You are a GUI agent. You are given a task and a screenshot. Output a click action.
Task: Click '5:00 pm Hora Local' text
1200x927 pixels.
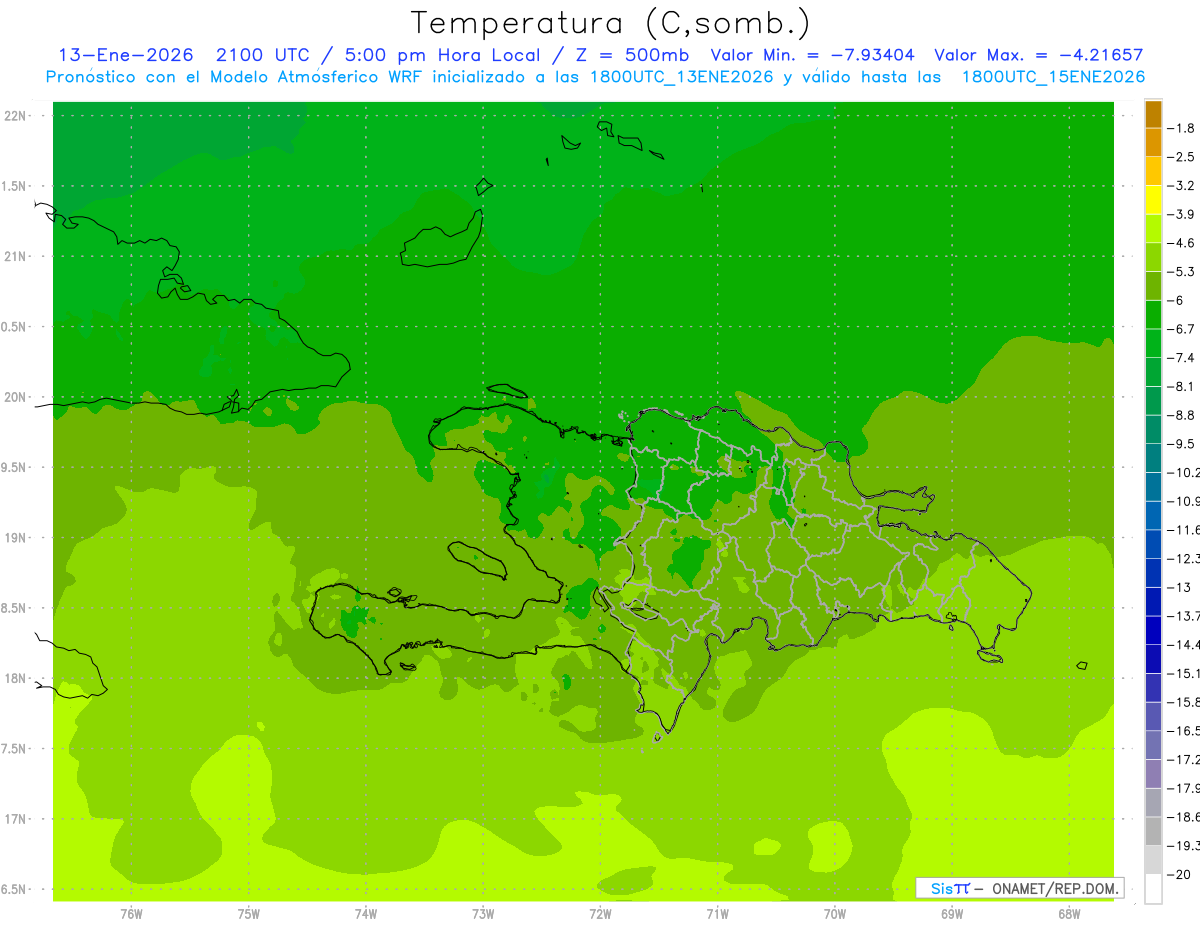[x=443, y=55]
